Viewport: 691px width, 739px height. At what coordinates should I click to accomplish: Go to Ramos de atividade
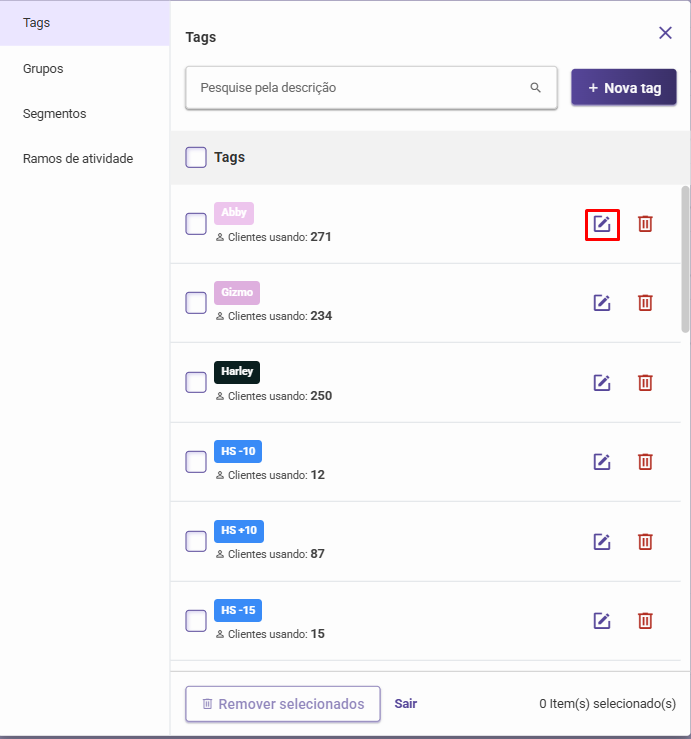point(78,158)
